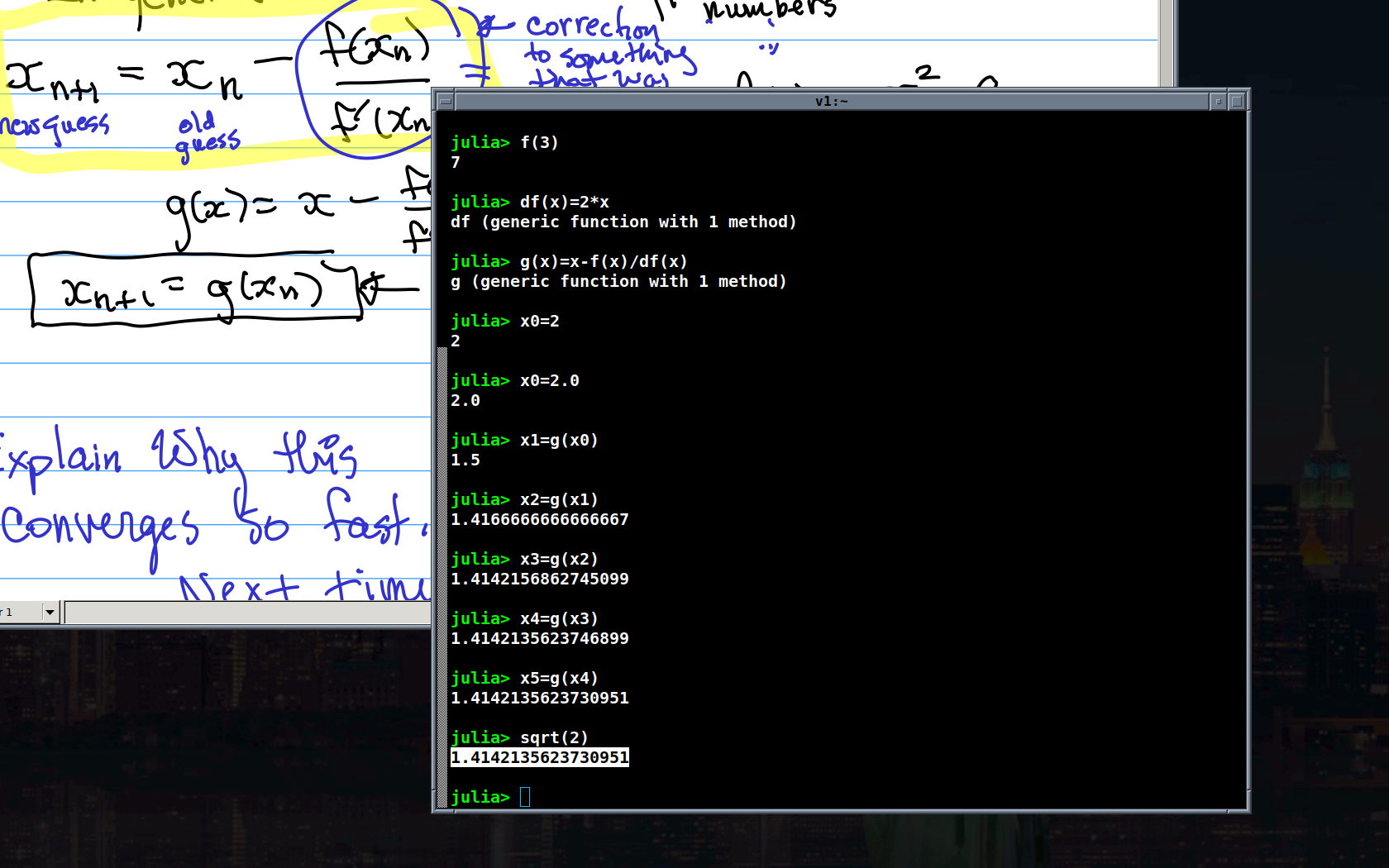Click the 1.4166666666666667 output line

click(x=539, y=519)
